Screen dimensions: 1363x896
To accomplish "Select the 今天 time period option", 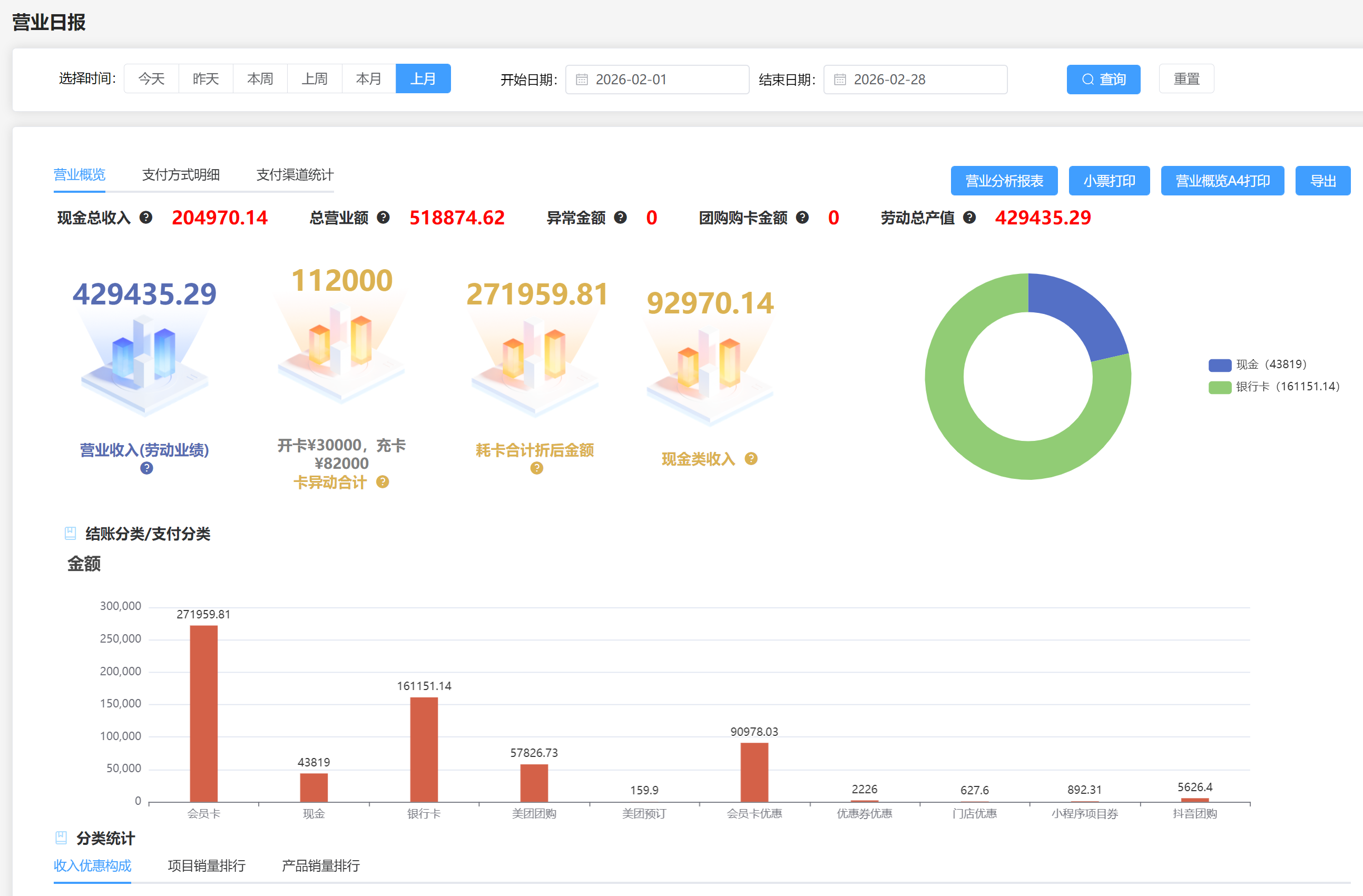I will (151, 78).
